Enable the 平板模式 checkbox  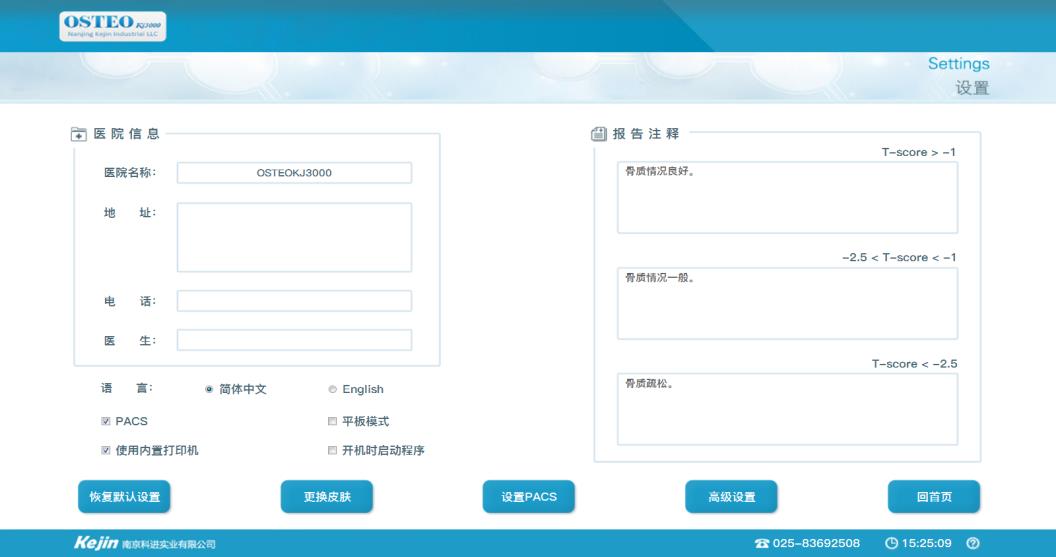tap(333, 421)
